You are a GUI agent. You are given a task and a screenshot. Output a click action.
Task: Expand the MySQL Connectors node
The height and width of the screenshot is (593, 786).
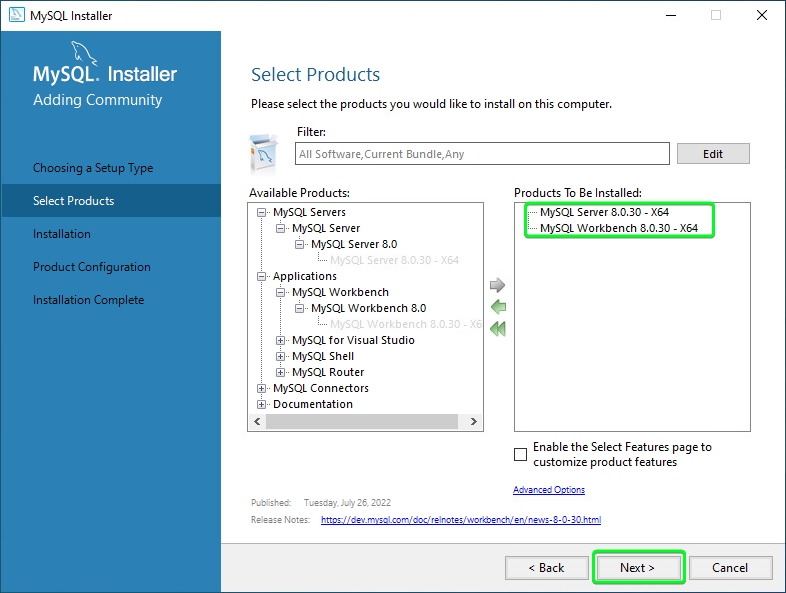(261, 389)
